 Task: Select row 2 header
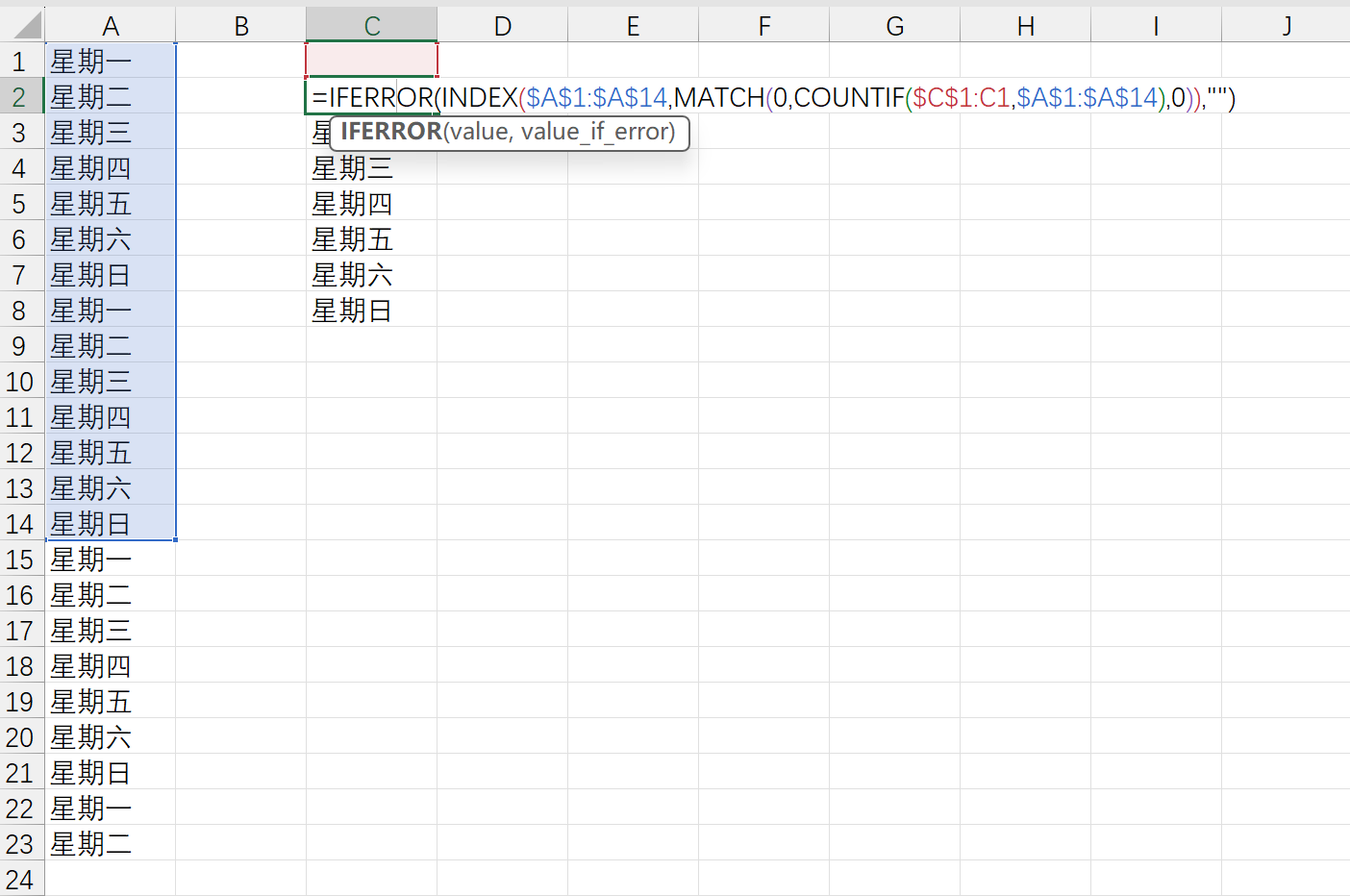coord(22,96)
